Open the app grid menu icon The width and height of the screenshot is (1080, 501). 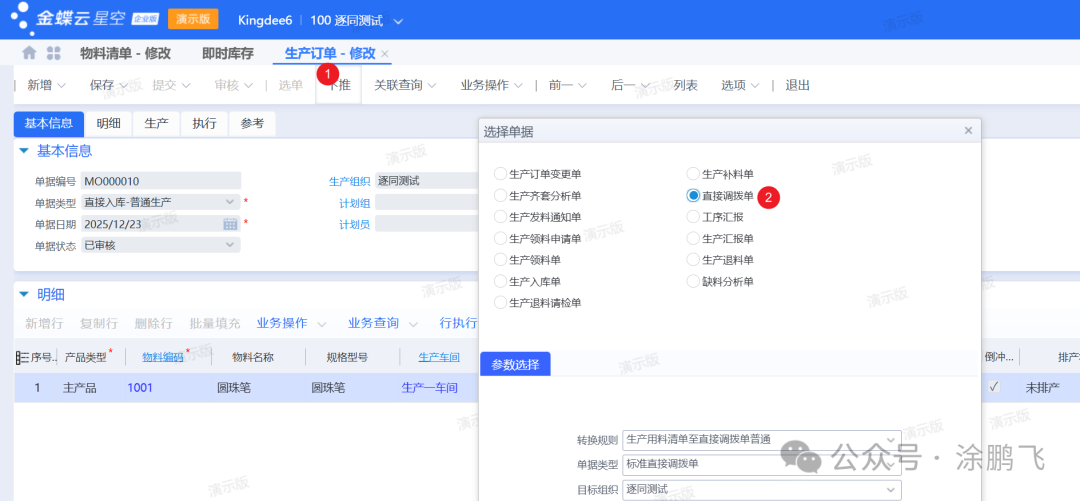54,53
